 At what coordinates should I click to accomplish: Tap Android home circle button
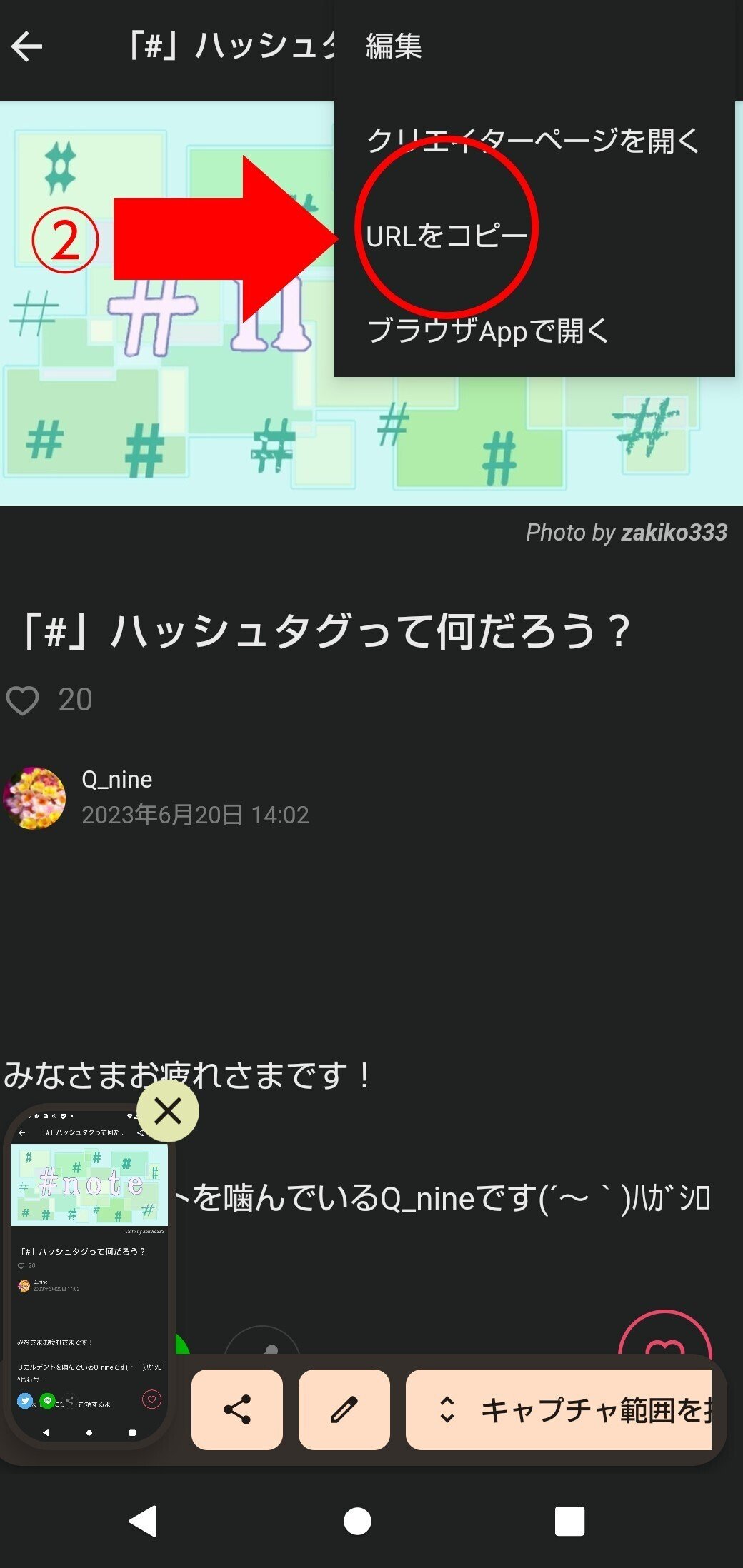(357, 1521)
